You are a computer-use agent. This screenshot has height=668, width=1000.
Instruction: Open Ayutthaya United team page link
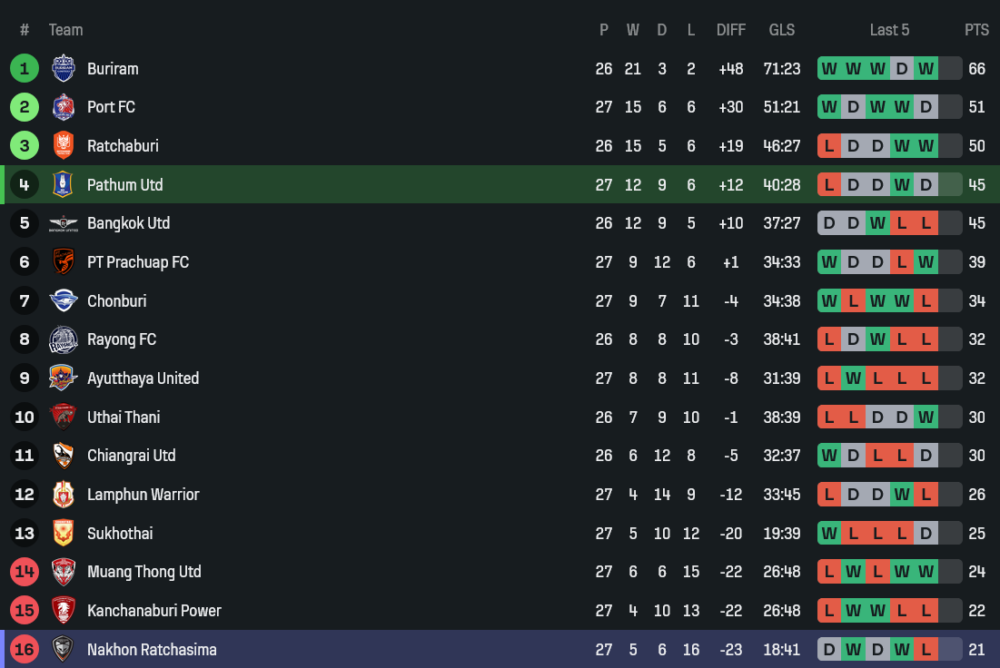point(143,378)
